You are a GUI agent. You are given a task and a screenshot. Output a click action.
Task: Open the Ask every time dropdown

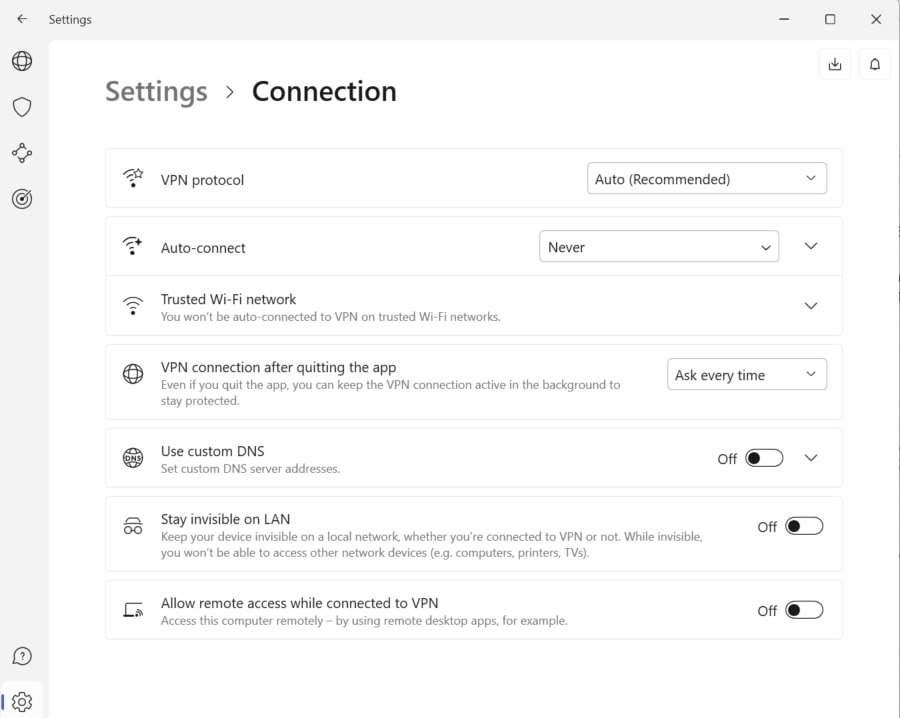point(746,374)
